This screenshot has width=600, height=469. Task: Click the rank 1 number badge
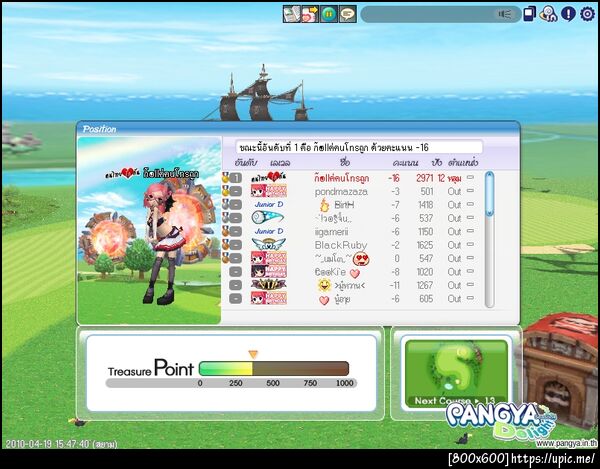click(236, 178)
